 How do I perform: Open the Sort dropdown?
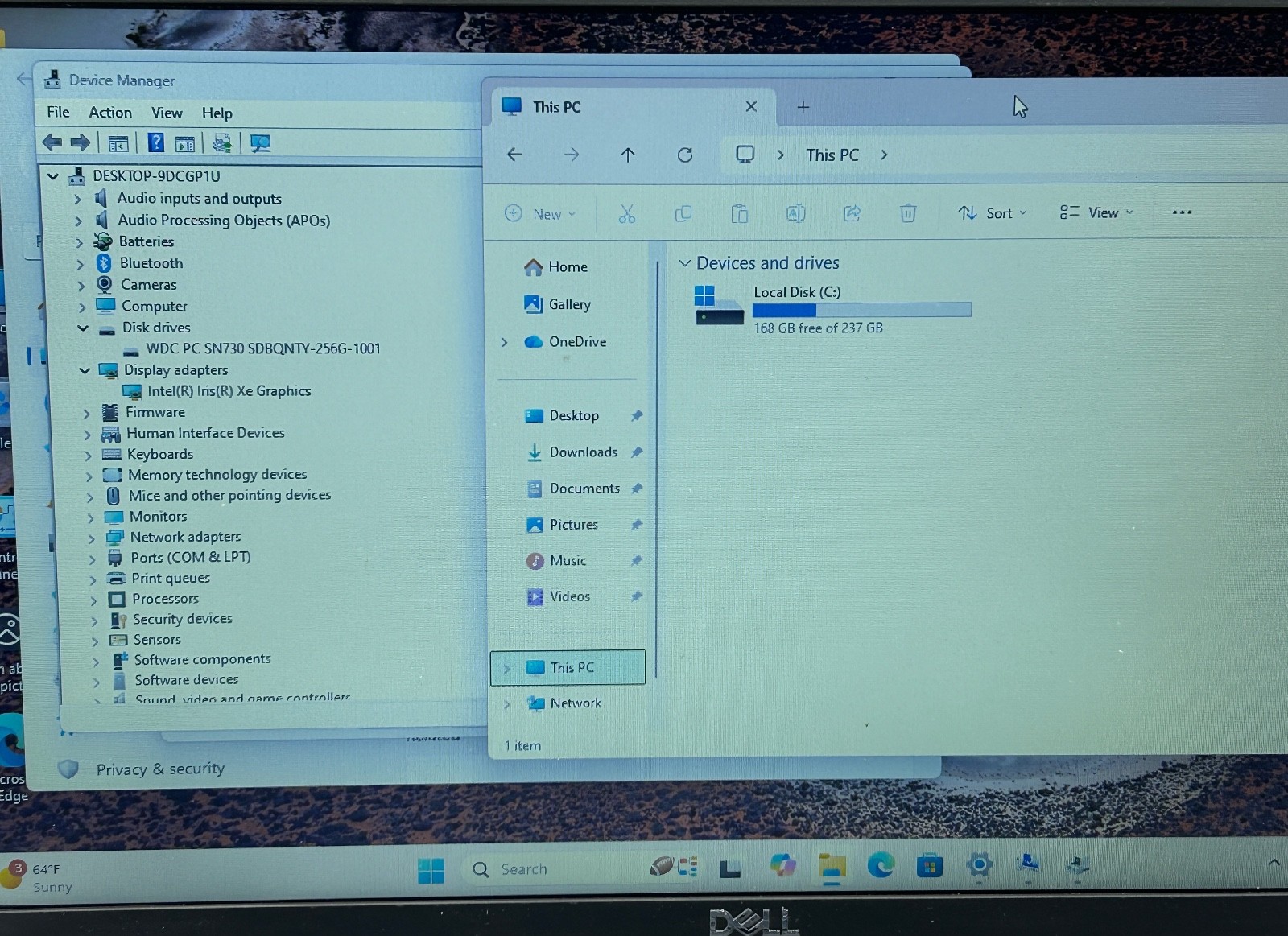point(993,213)
